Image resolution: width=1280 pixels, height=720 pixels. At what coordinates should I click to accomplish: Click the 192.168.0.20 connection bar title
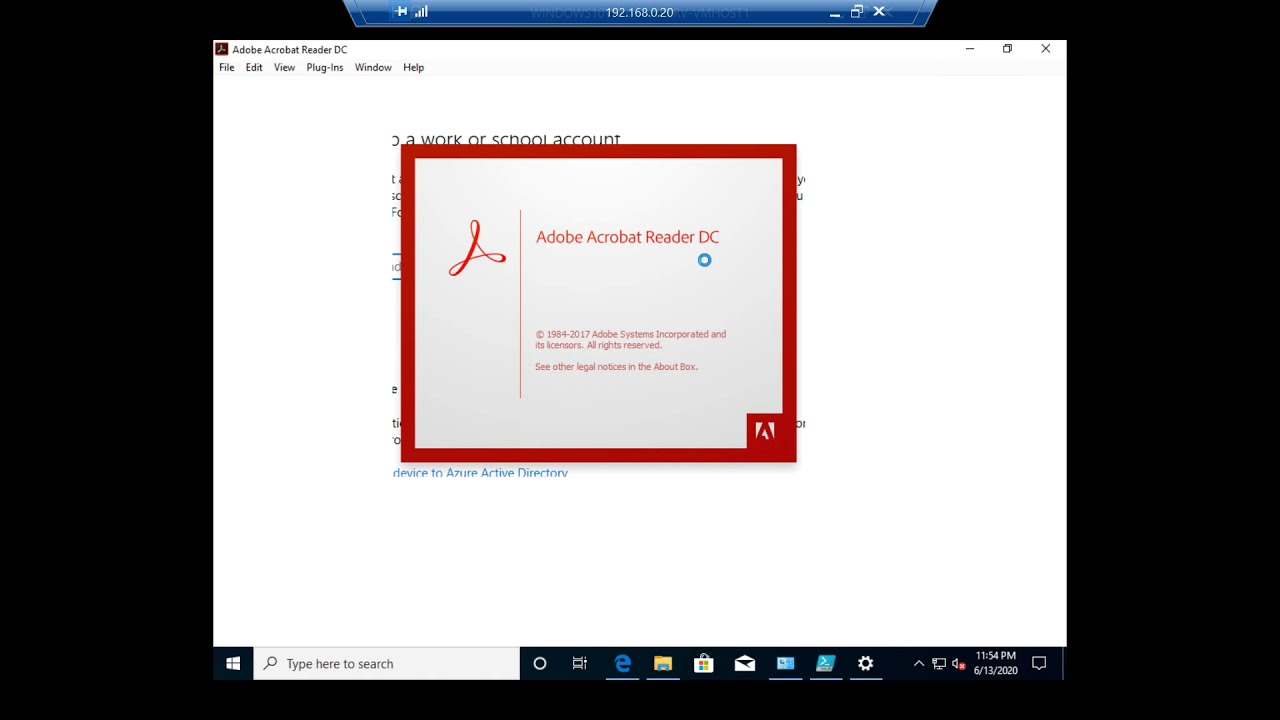(639, 12)
